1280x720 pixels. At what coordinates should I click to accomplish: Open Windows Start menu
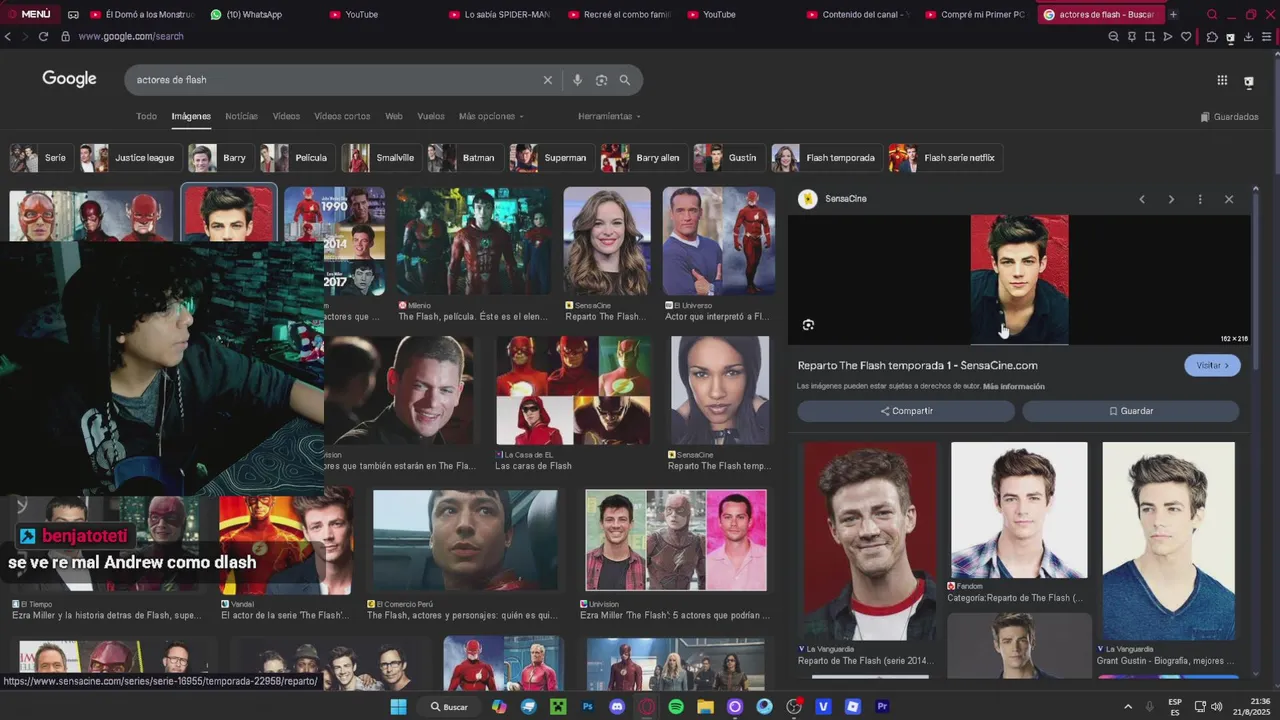[x=398, y=706]
